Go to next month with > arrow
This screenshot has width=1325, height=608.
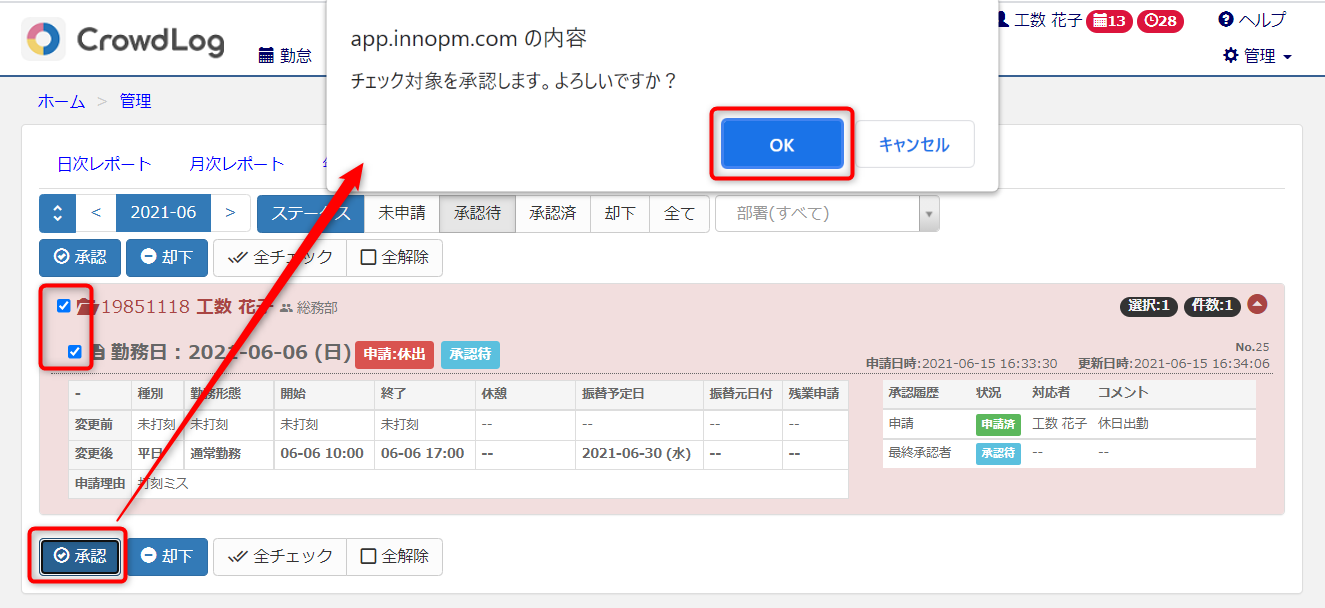[x=230, y=213]
